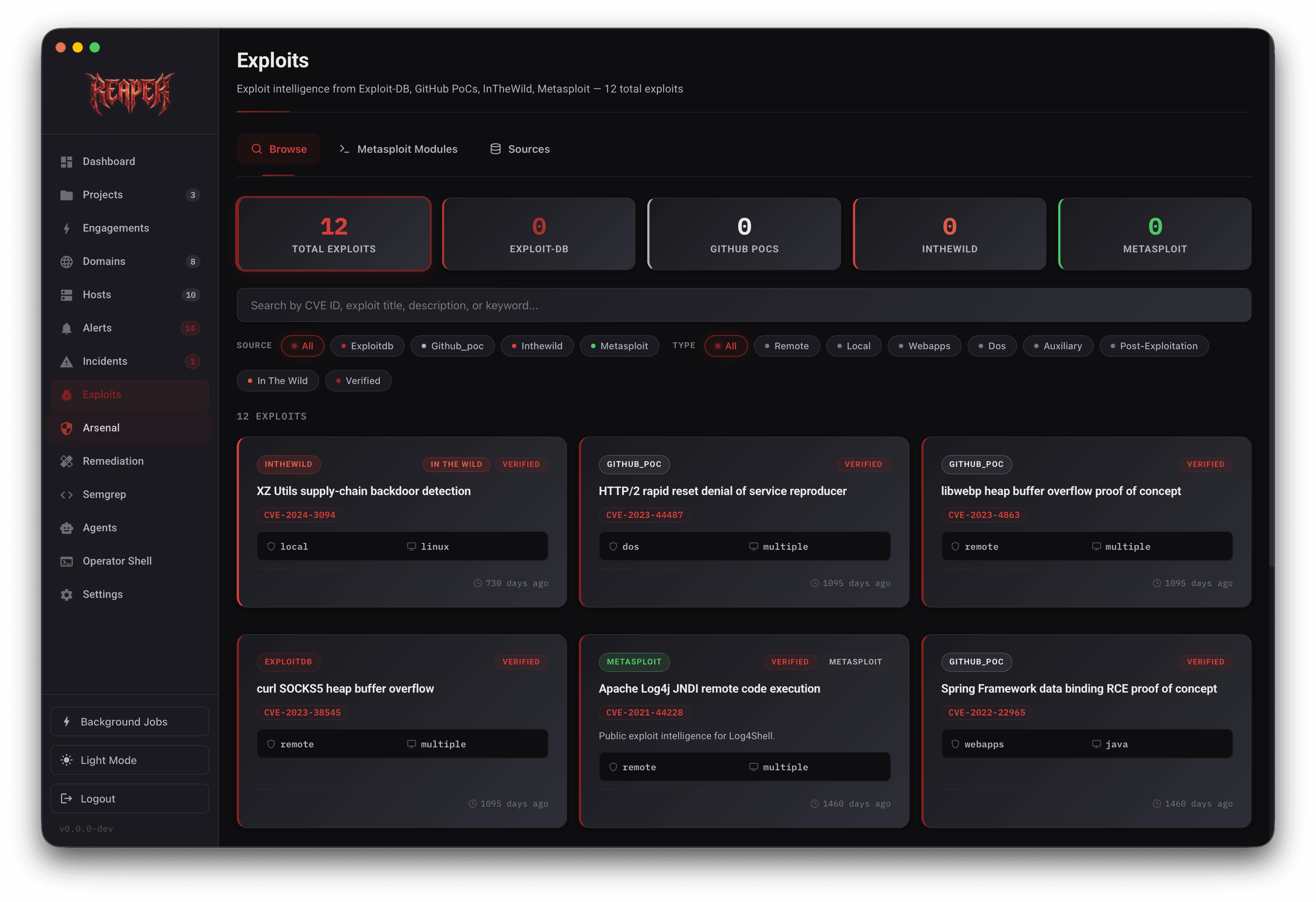The image size is (1316, 902).
Task: Filter source by Inthewild
Action: (x=537, y=346)
